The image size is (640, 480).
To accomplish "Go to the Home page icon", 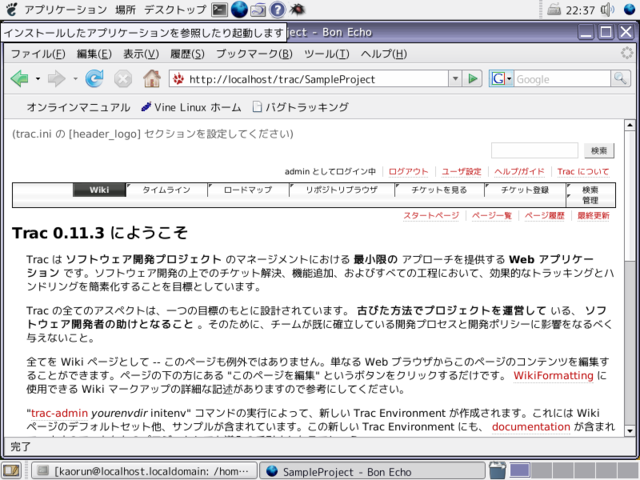I will pyautogui.click(x=151, y=78).
